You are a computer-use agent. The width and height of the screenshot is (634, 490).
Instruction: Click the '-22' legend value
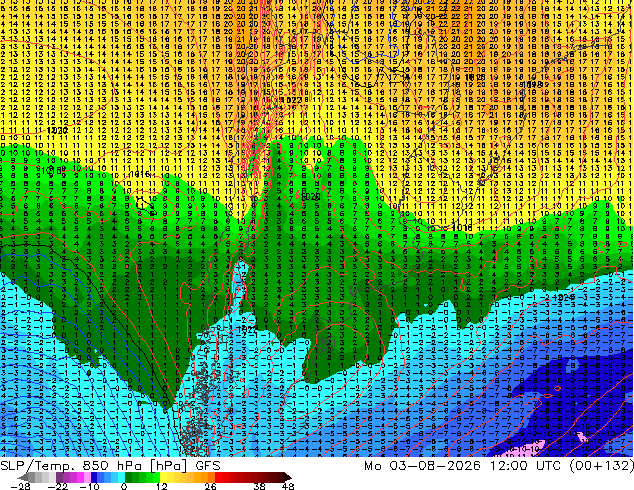click(x=57, y=486)
